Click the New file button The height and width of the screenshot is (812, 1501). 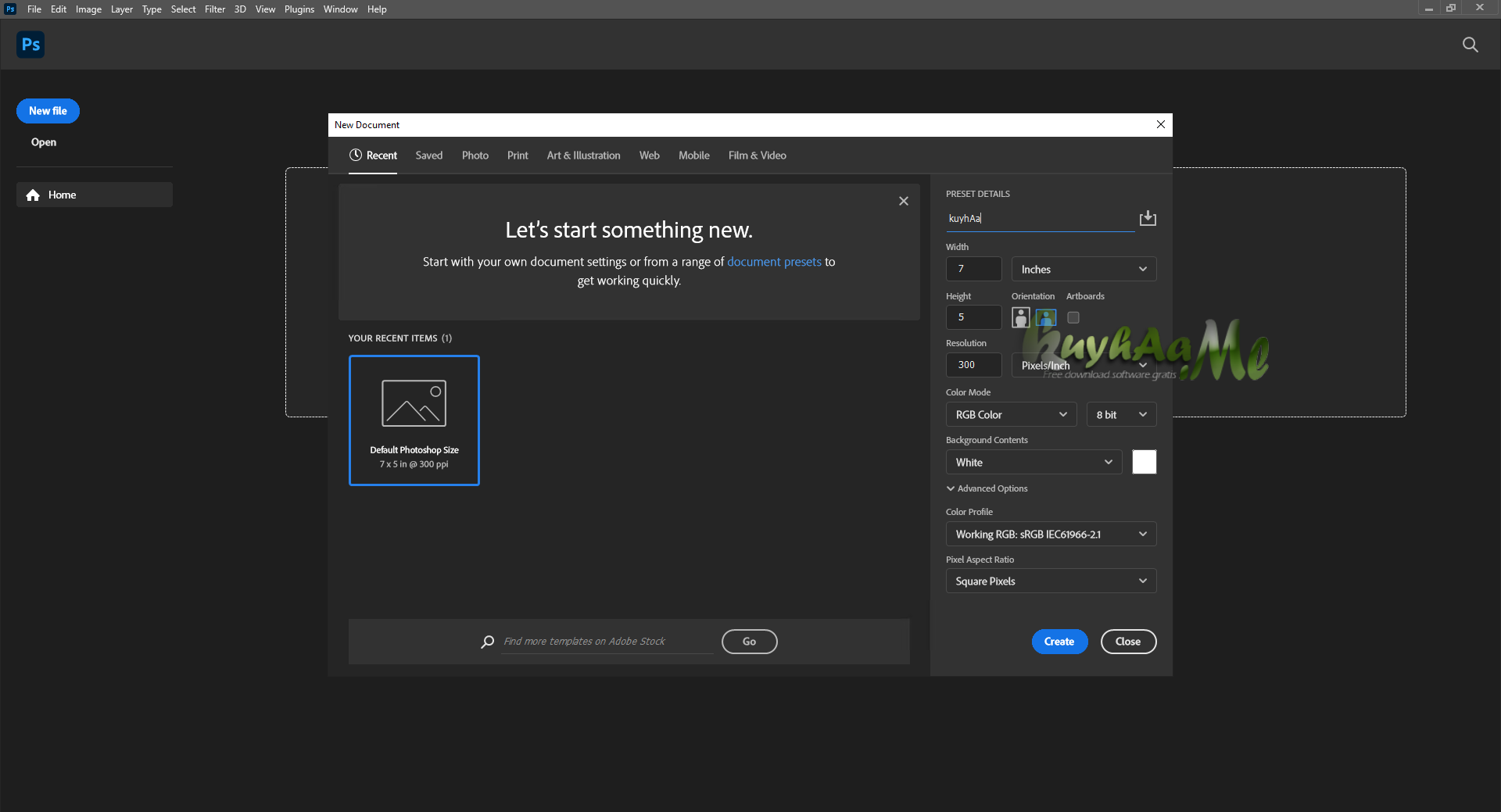pos(48,111)
